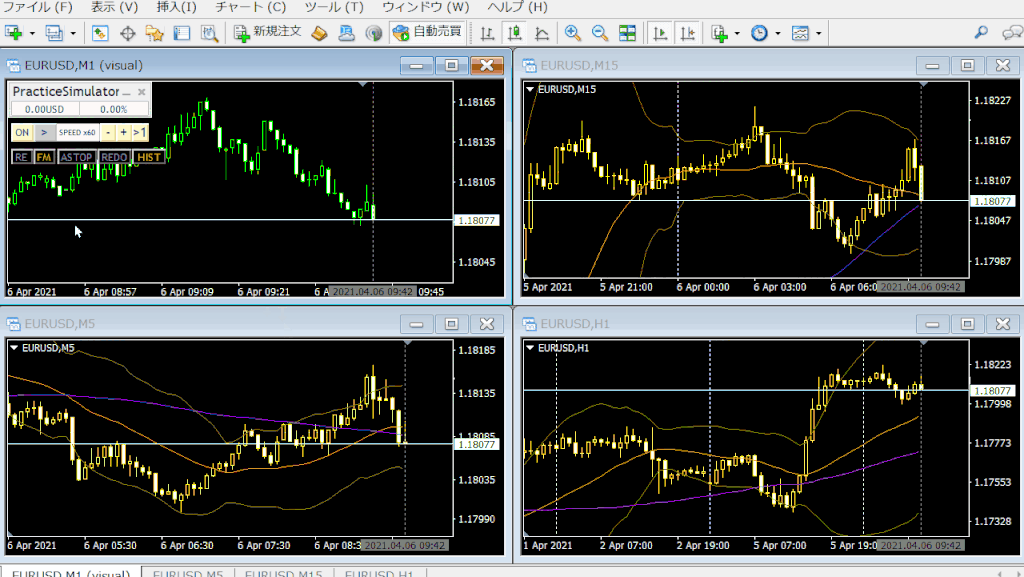Toggle Chart Shift icon
1024x577 pixels.
(688, 33)
